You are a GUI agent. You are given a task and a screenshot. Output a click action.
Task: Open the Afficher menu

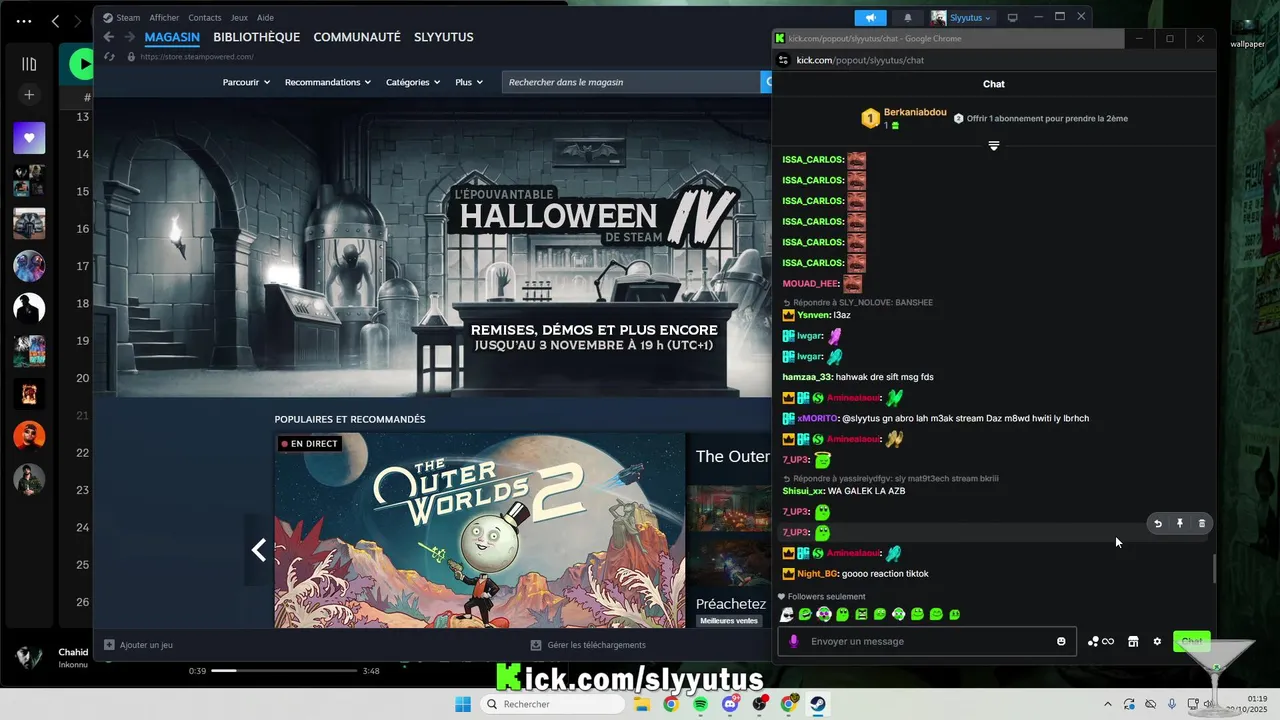[x=164, y=17]
